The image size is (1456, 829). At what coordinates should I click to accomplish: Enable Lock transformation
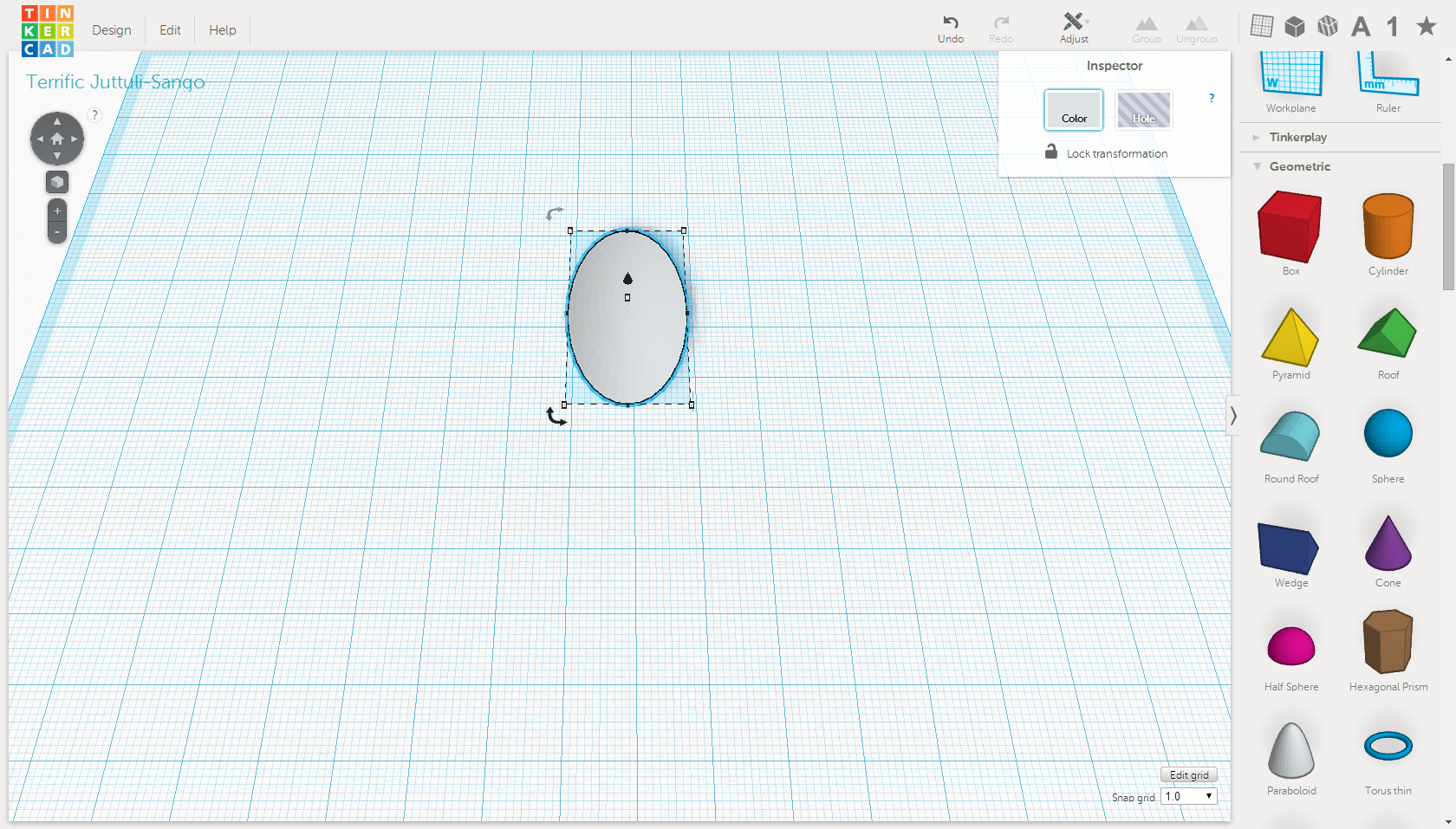[1051, 151]
